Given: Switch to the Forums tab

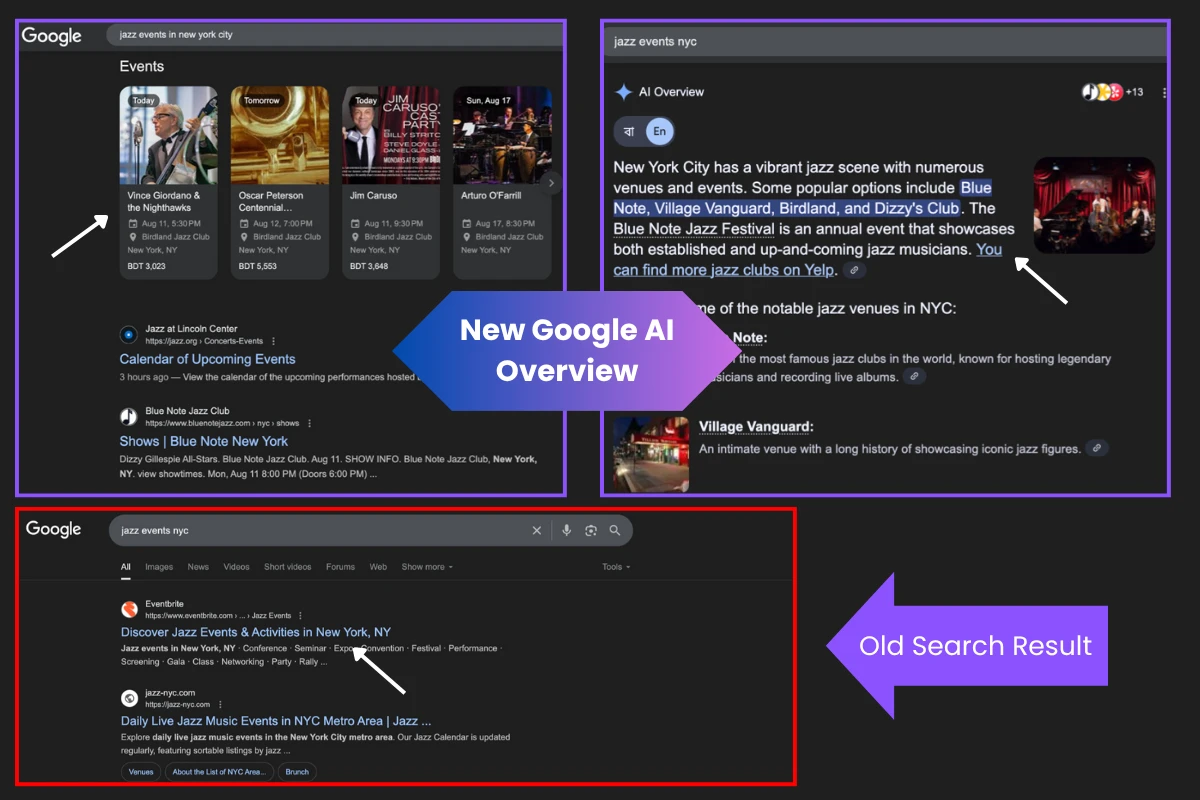Looking at the screenshot, I should tap(340, 567).
